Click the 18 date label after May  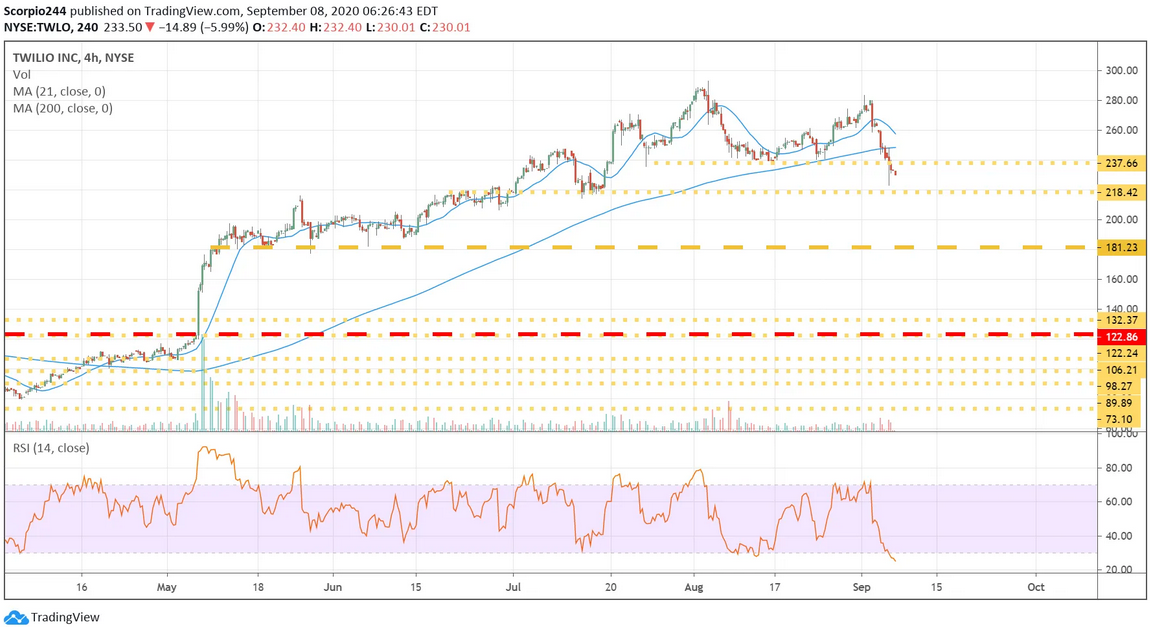pos(257,587)
